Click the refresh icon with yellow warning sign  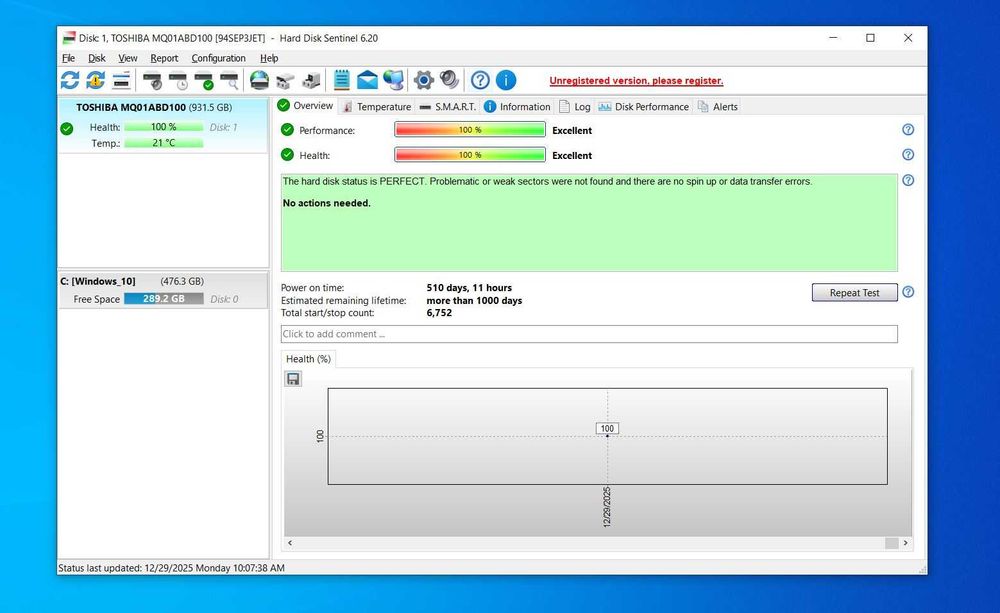(x=96, y=80)
